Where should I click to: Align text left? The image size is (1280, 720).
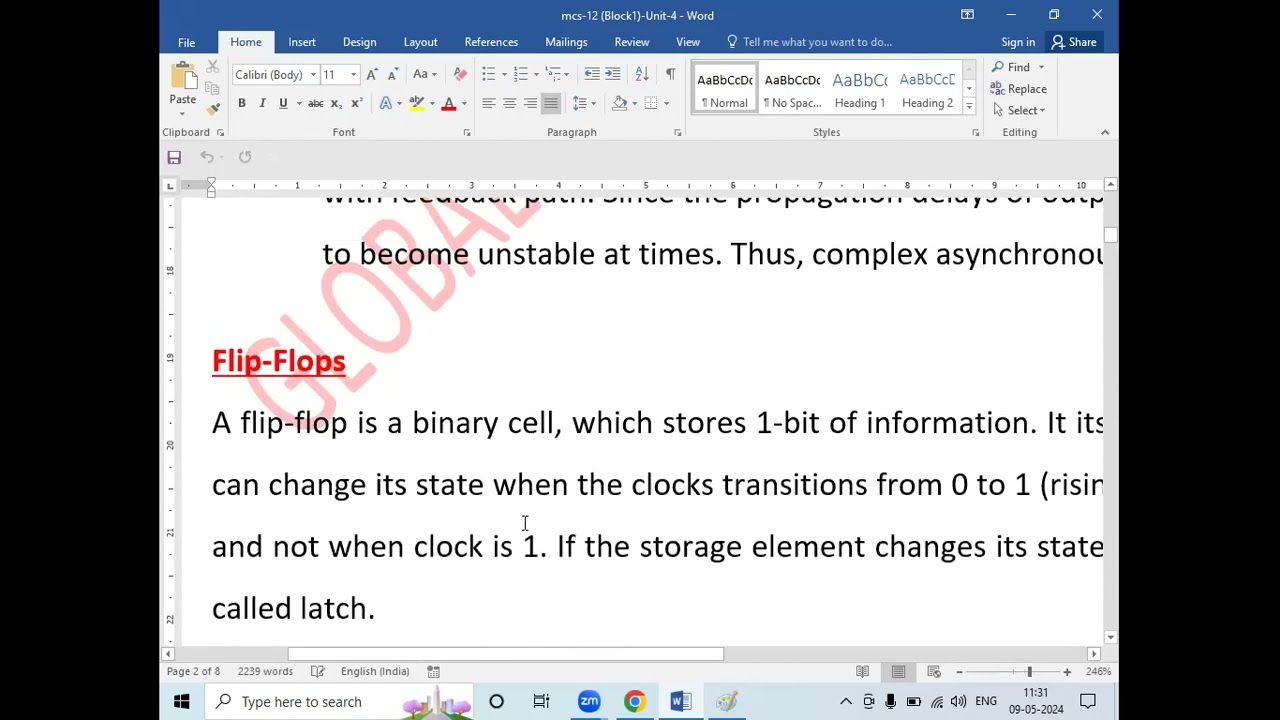[489, 104]
